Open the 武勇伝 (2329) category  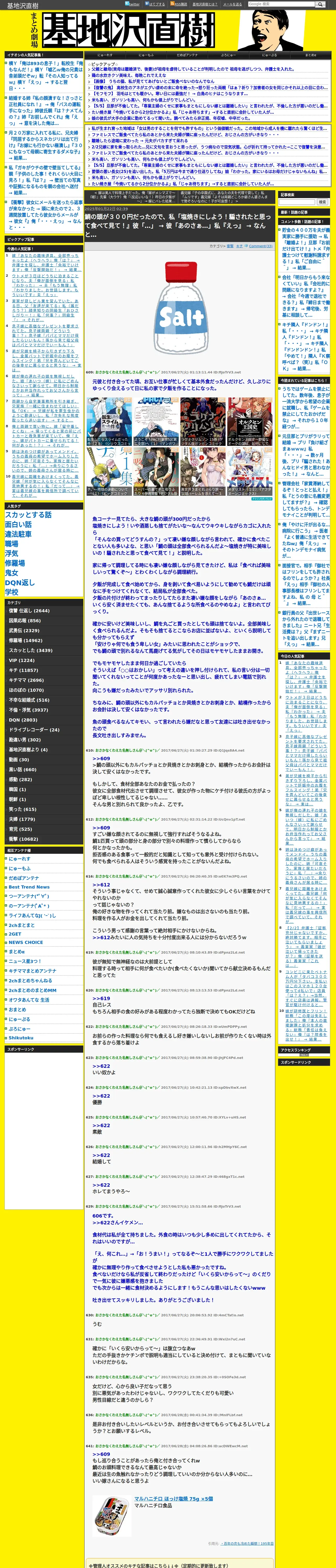coord(24,631)
